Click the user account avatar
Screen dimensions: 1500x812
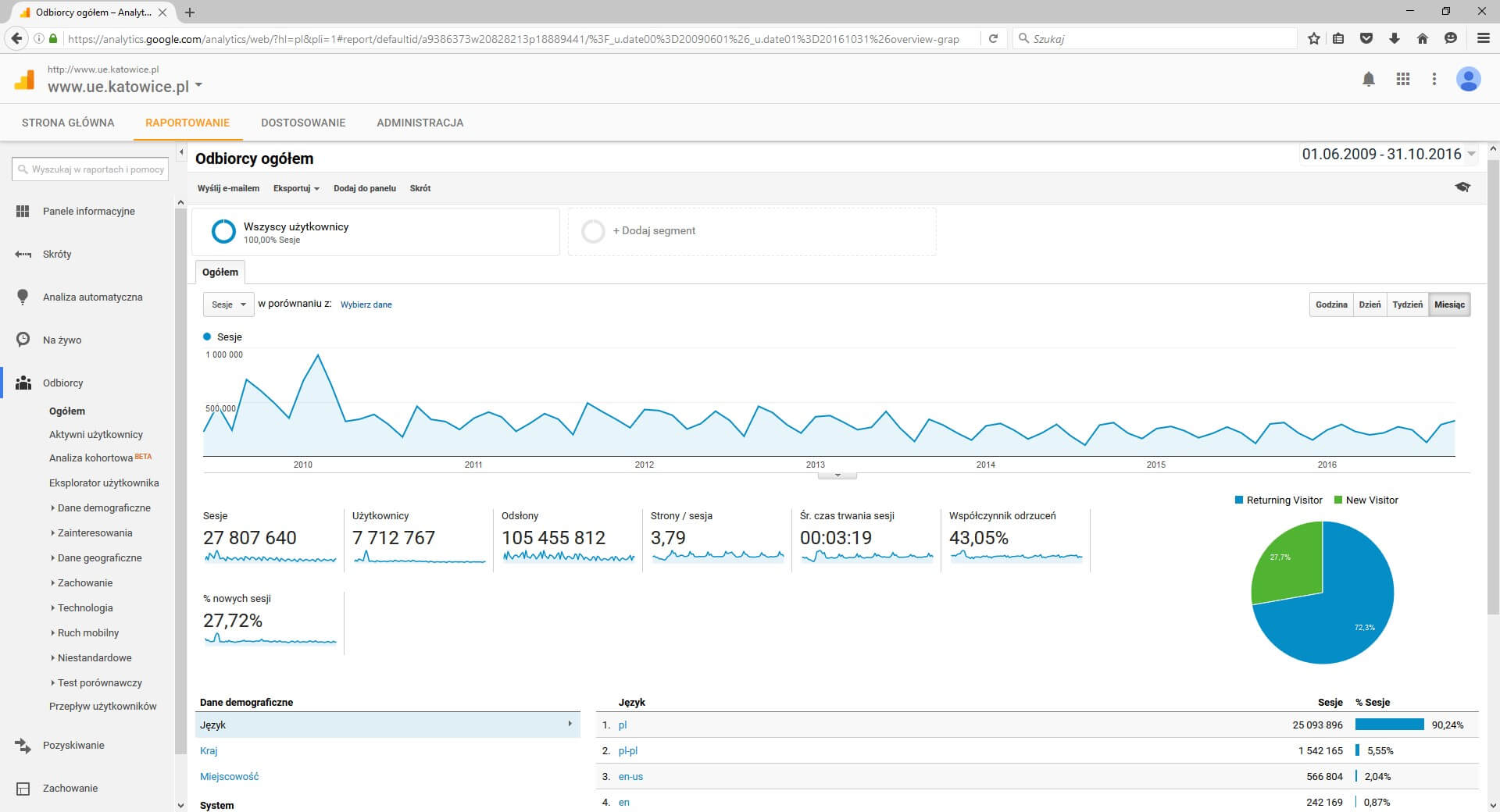[1469, 79]
